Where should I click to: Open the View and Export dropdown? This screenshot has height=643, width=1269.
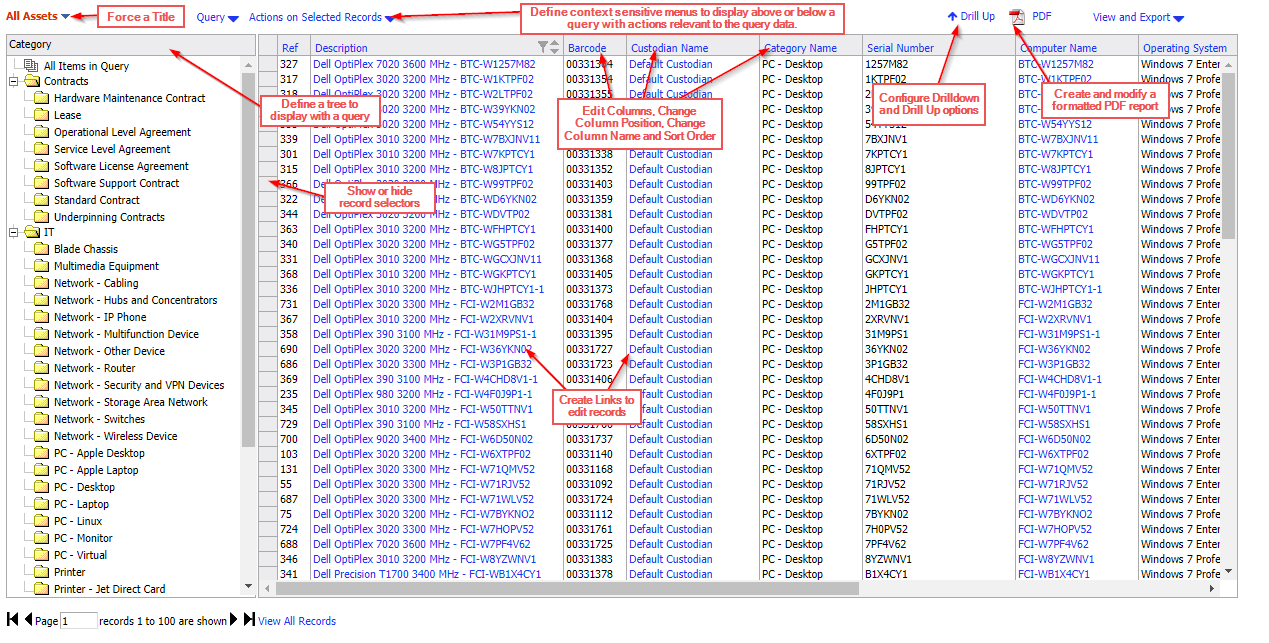(x=1137, y=16)
